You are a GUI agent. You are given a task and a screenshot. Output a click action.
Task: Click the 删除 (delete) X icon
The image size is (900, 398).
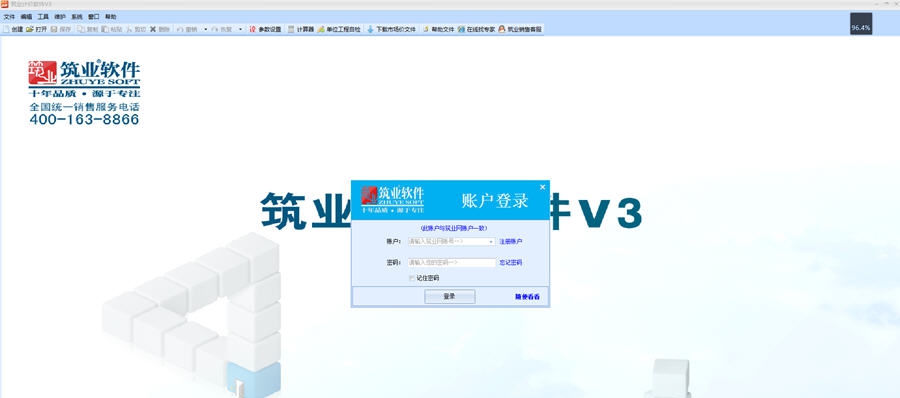point(153,29)
